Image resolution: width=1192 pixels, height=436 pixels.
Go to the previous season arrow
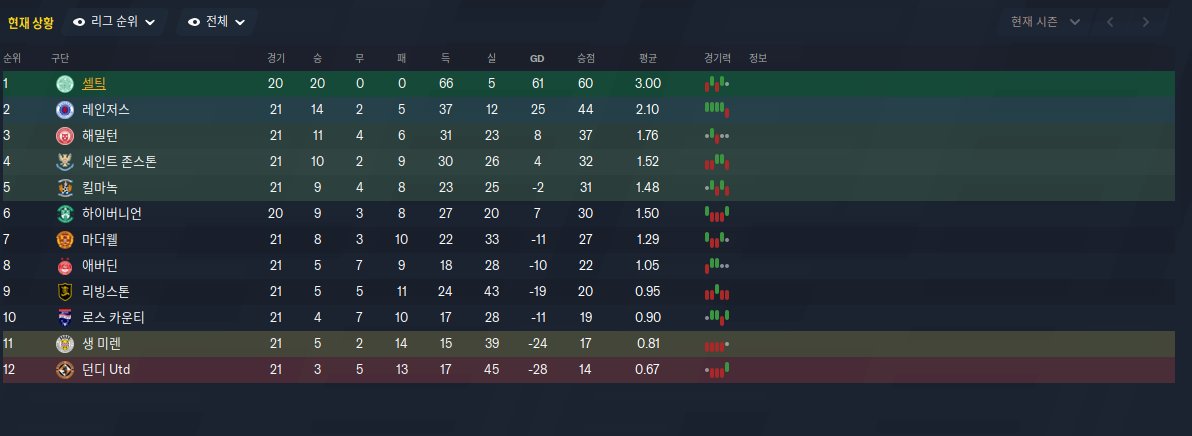(1110, 21)
